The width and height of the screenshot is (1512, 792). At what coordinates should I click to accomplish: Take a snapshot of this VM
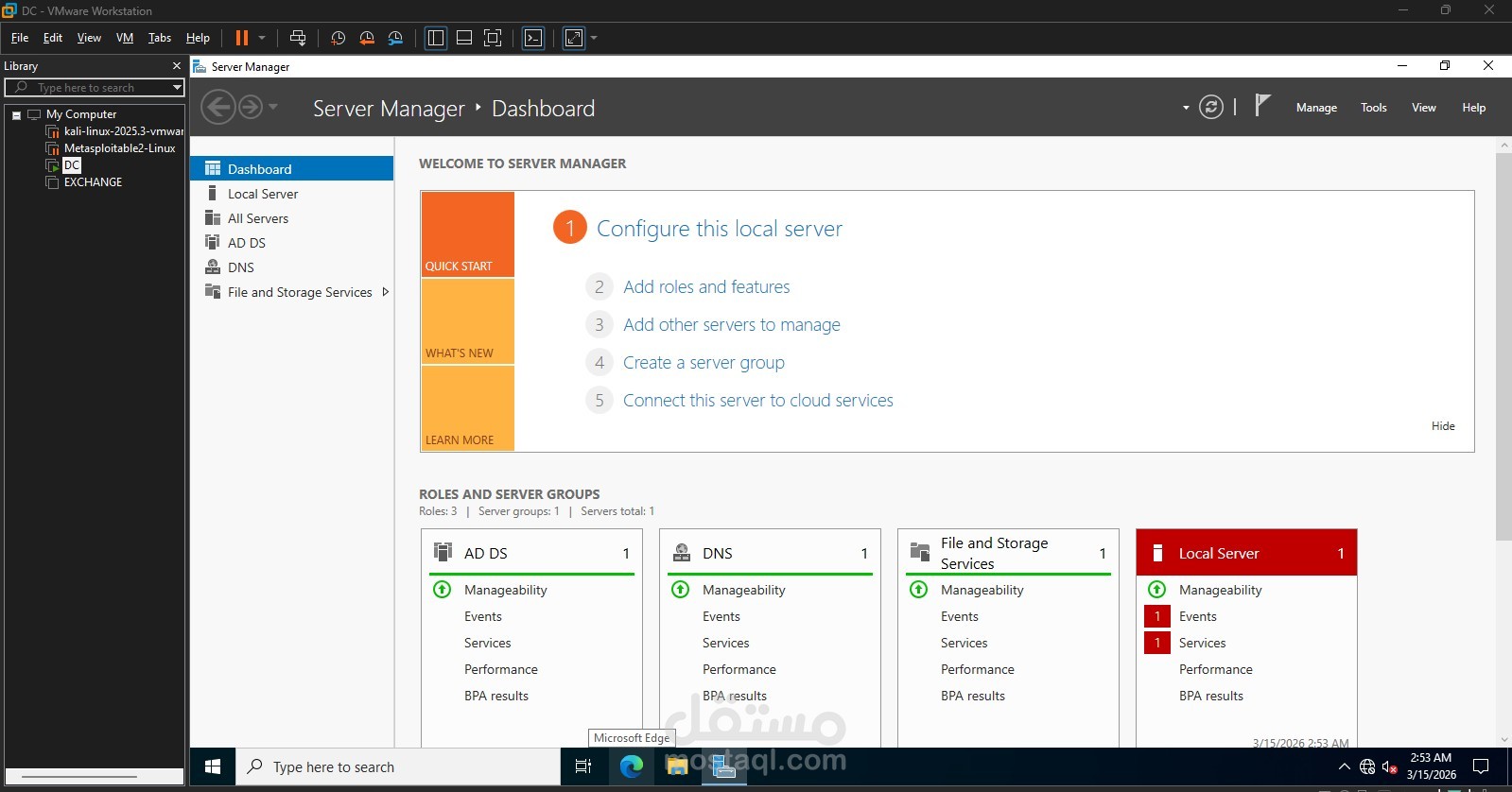(x=338, y=38)
